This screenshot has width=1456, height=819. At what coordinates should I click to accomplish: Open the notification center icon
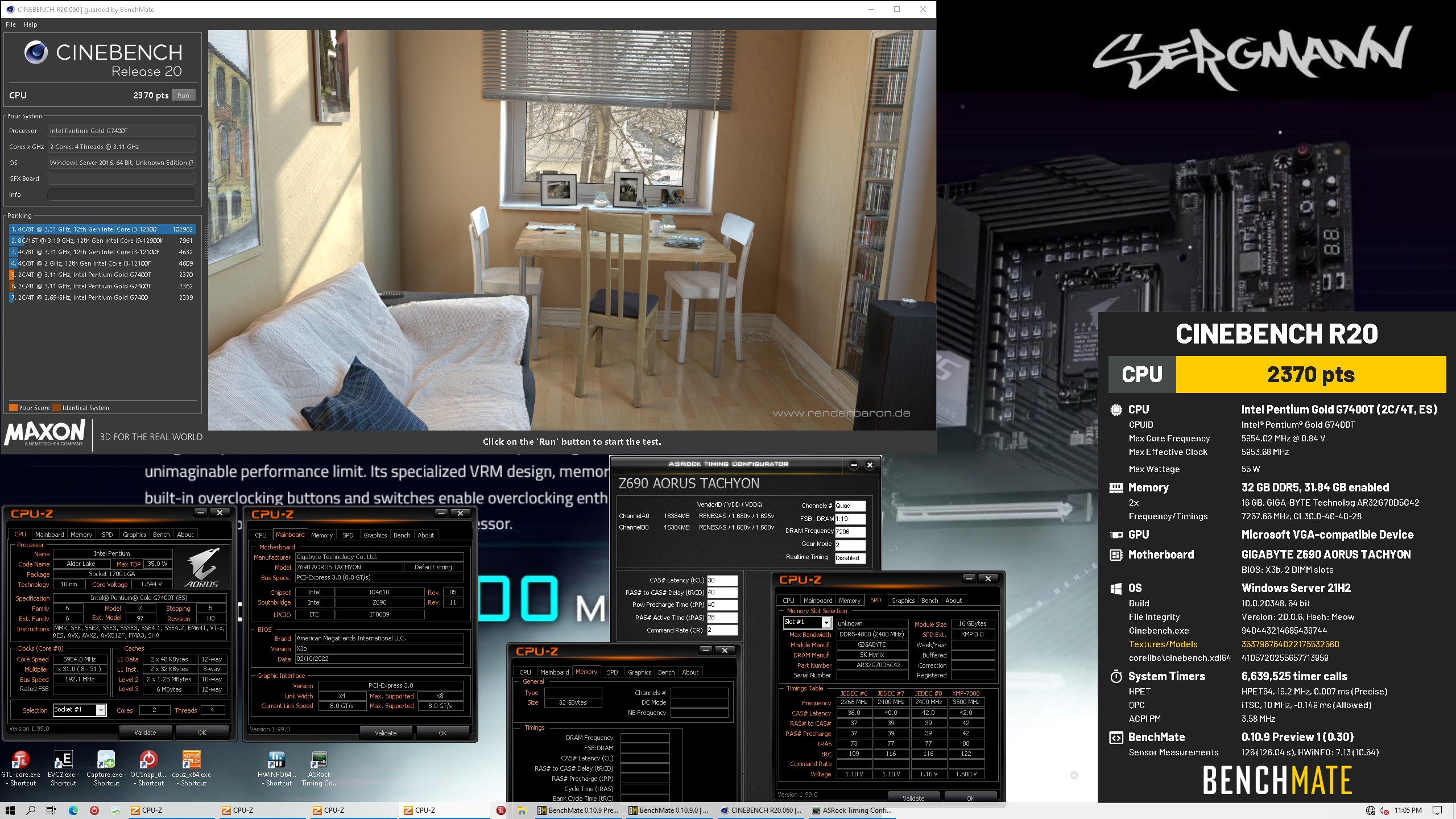tap(1438, 810)
